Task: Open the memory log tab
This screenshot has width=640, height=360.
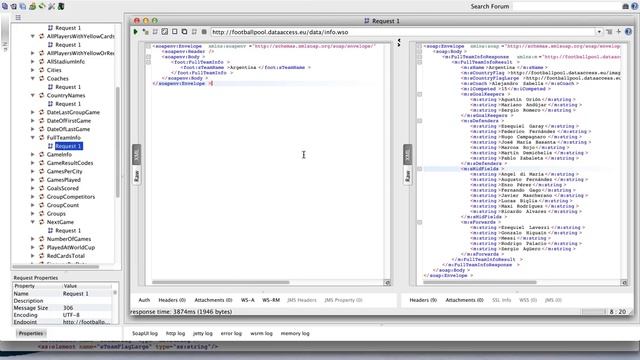Action: [295, 333]
